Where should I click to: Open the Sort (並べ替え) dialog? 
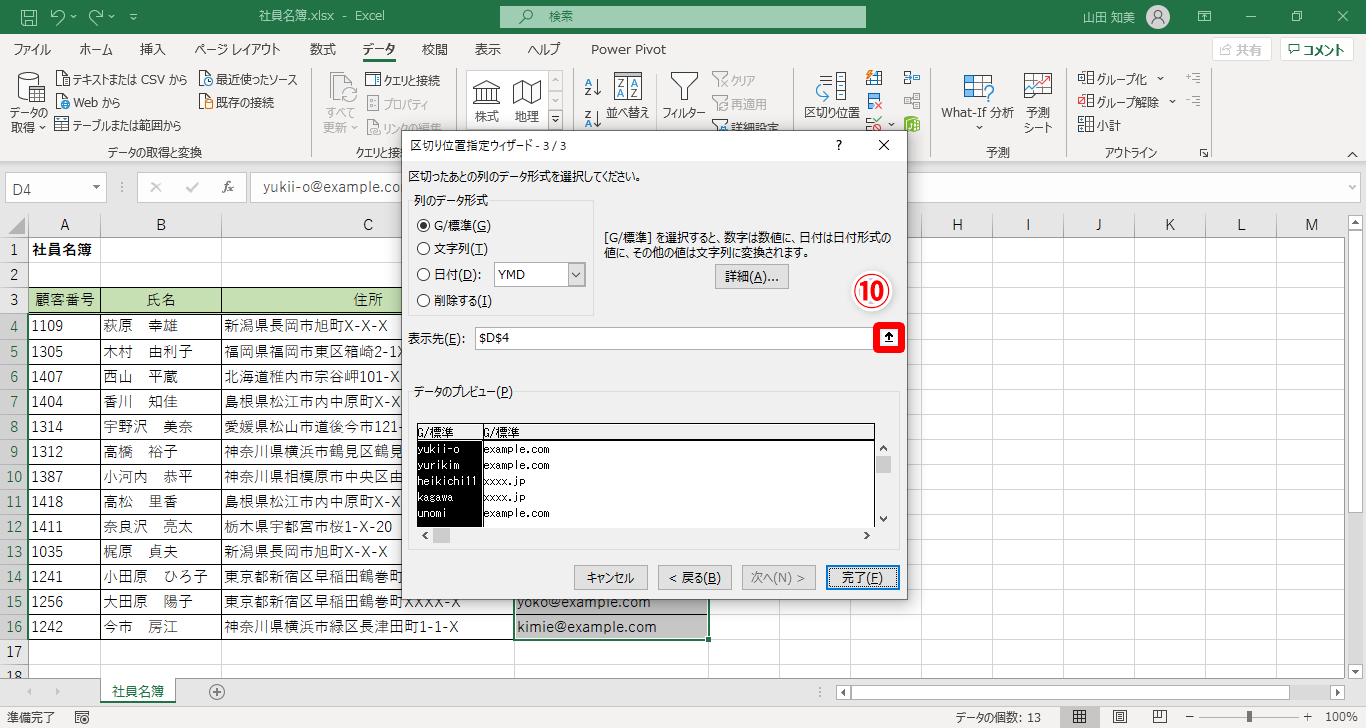628,97
